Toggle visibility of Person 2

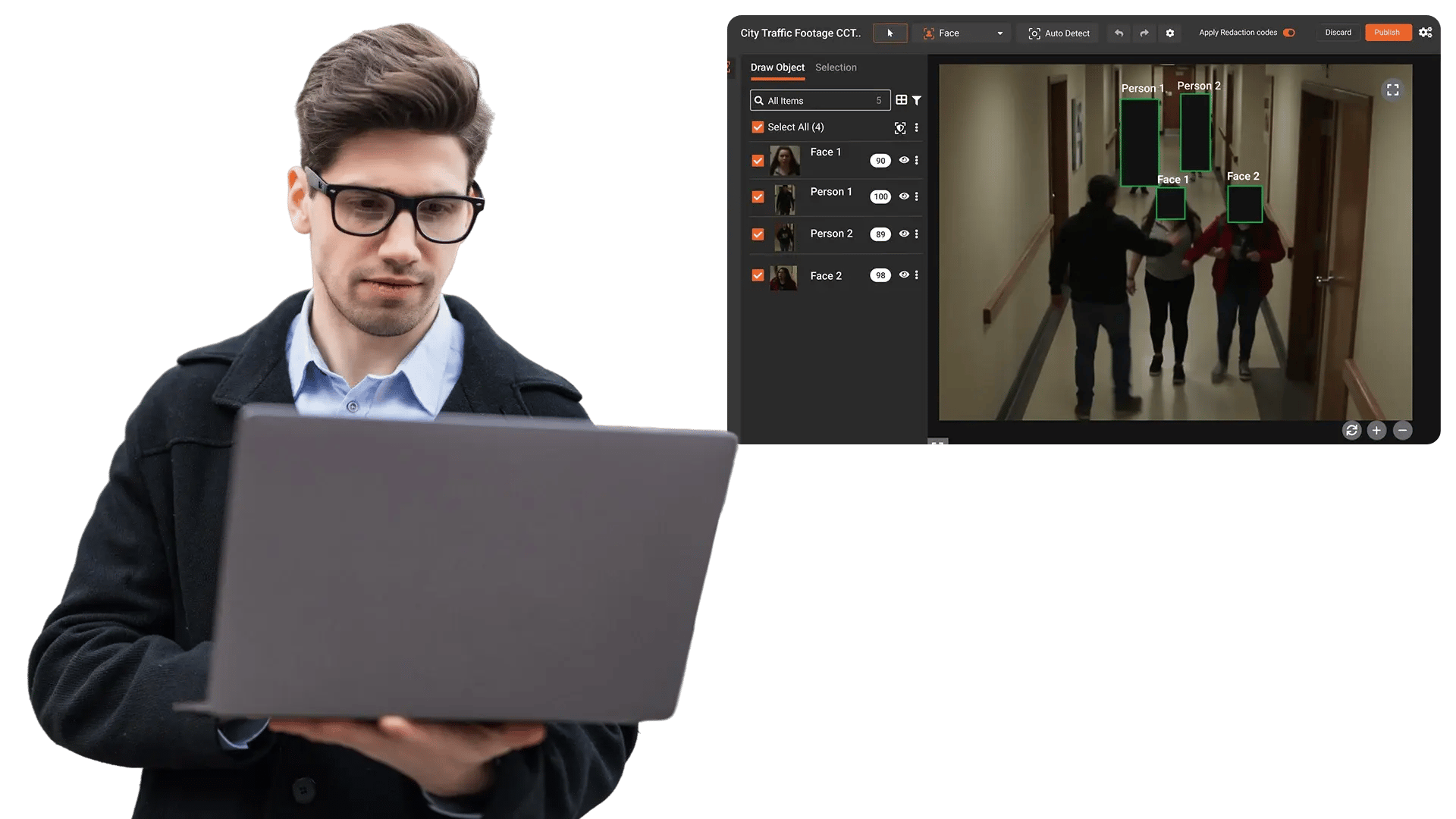(x=904, y=234)
